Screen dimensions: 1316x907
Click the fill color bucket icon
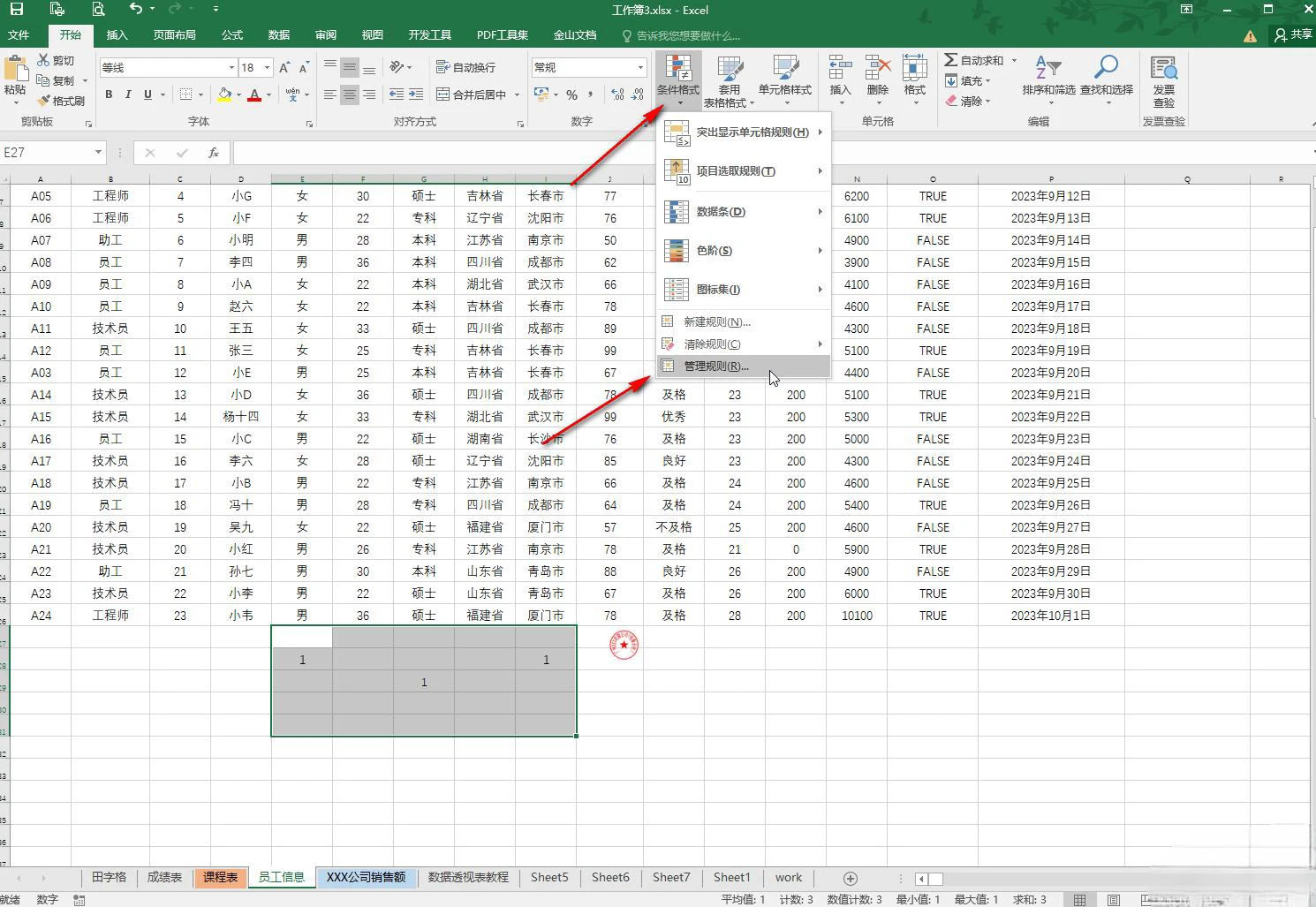(x=224, y=94)
